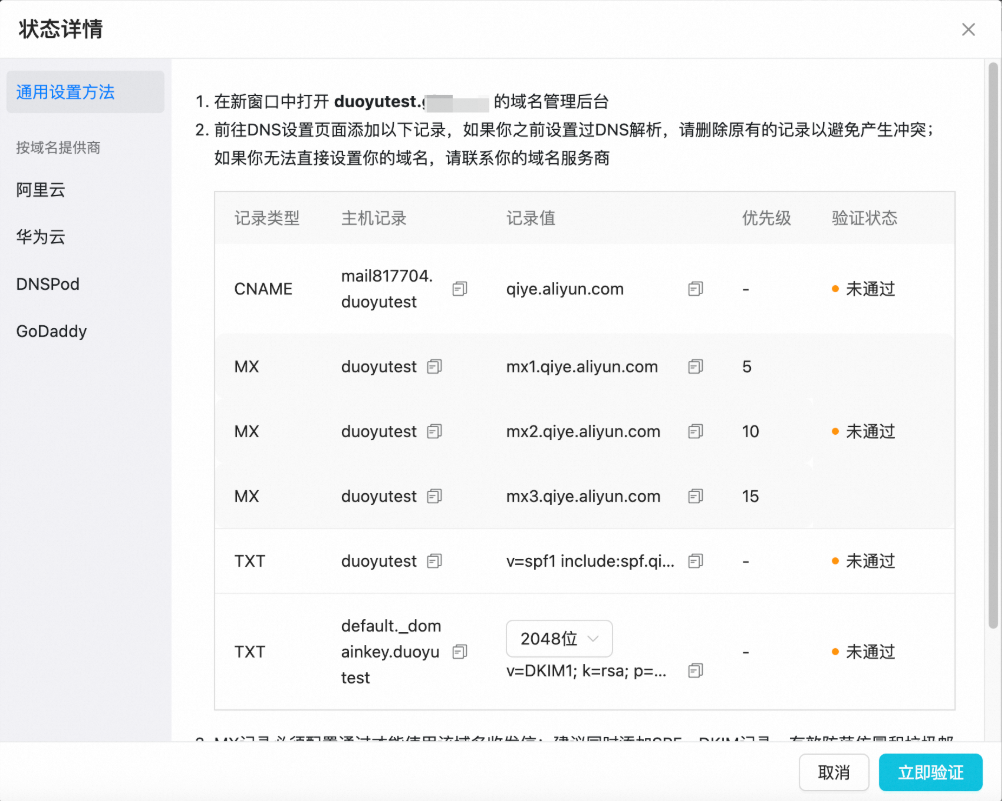The width and height of the screenshot is (1002, 801).
Task: Click the dialog's vertical scrollbar
Action: tap(992, 345)
